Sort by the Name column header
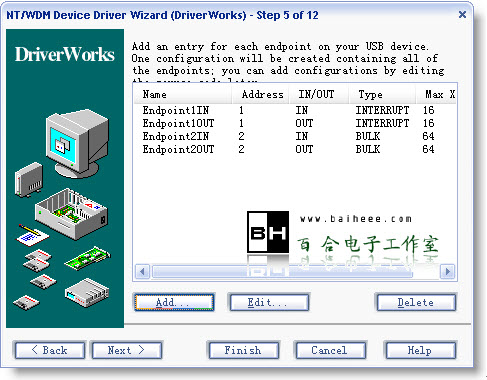The height and width of the screenshot is (380, 487). 183,94
